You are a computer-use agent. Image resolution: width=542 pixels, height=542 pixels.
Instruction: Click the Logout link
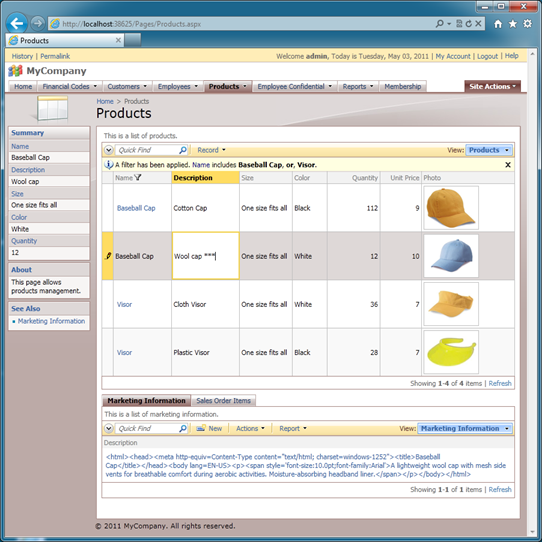487,56
